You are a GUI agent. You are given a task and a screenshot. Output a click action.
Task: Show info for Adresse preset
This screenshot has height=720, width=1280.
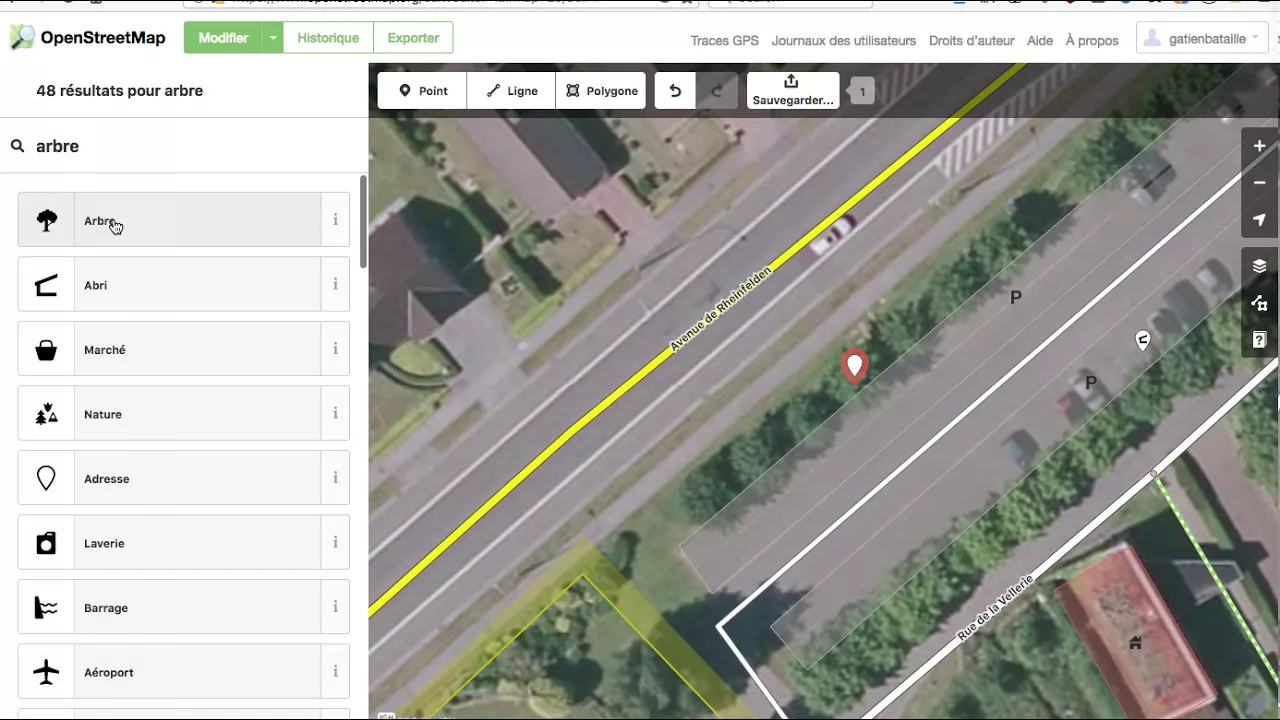[335, 478]
